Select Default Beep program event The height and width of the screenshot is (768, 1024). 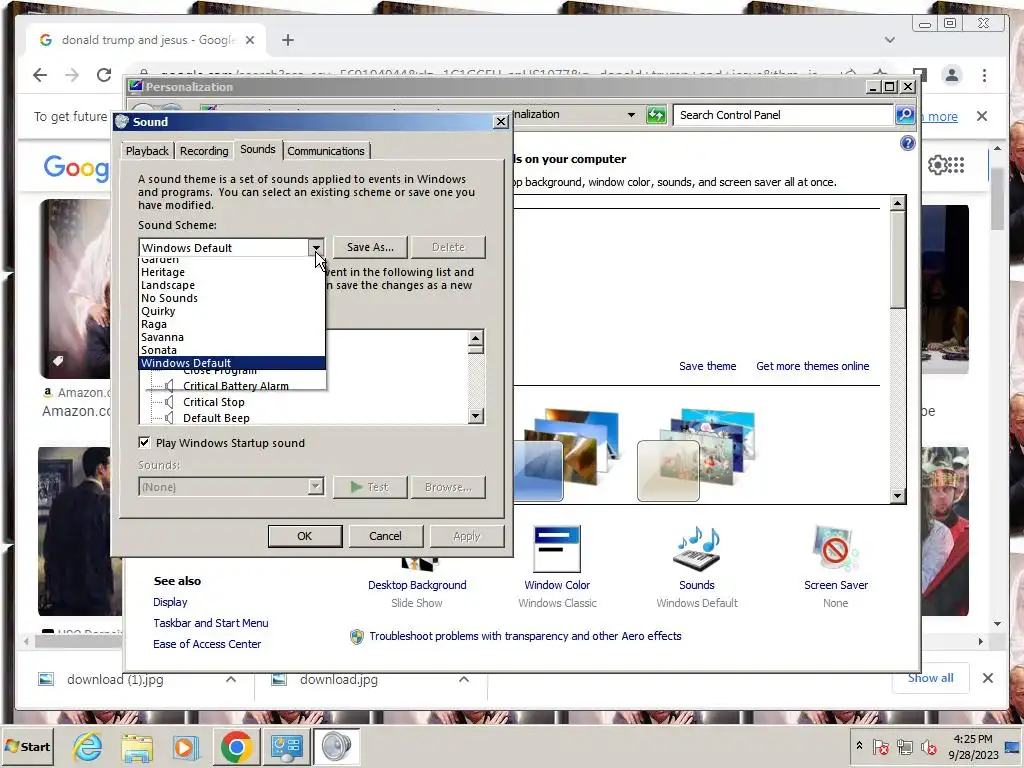click(216, 418)
